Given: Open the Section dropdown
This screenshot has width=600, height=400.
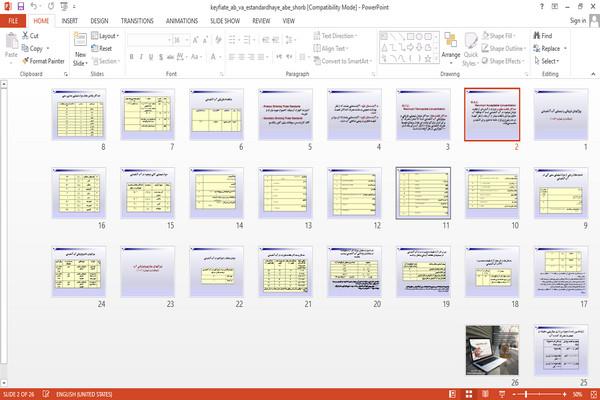Looking at the screenshot, I should point(106,61).
